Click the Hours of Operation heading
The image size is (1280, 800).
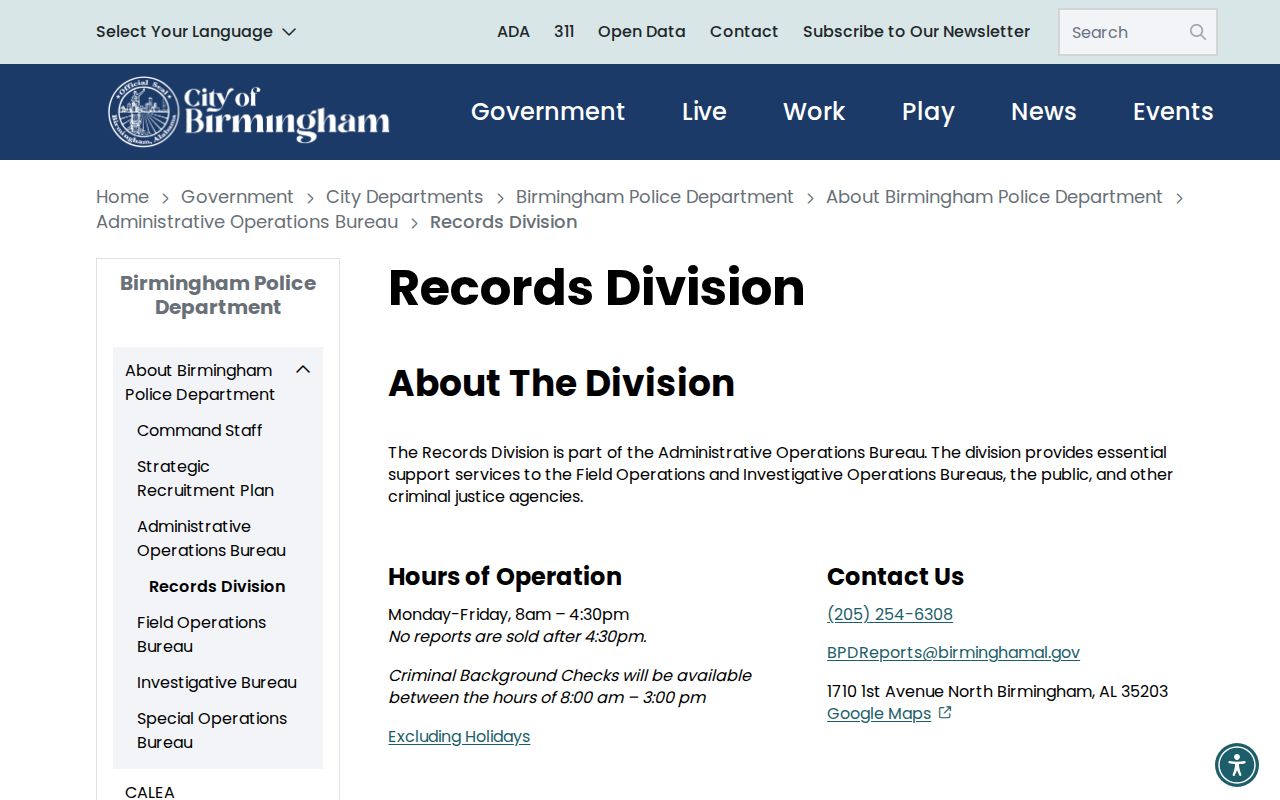click(505, 576)
